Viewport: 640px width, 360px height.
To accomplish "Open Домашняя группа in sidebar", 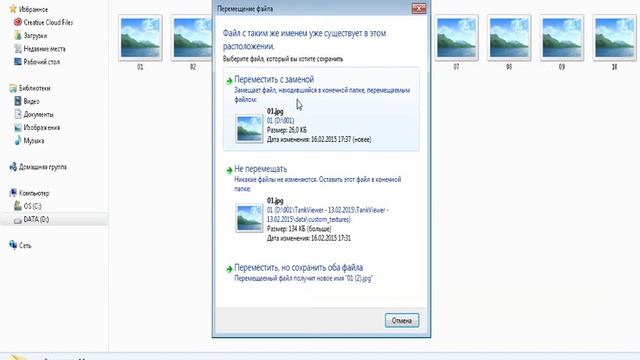I will click(43, 167).
